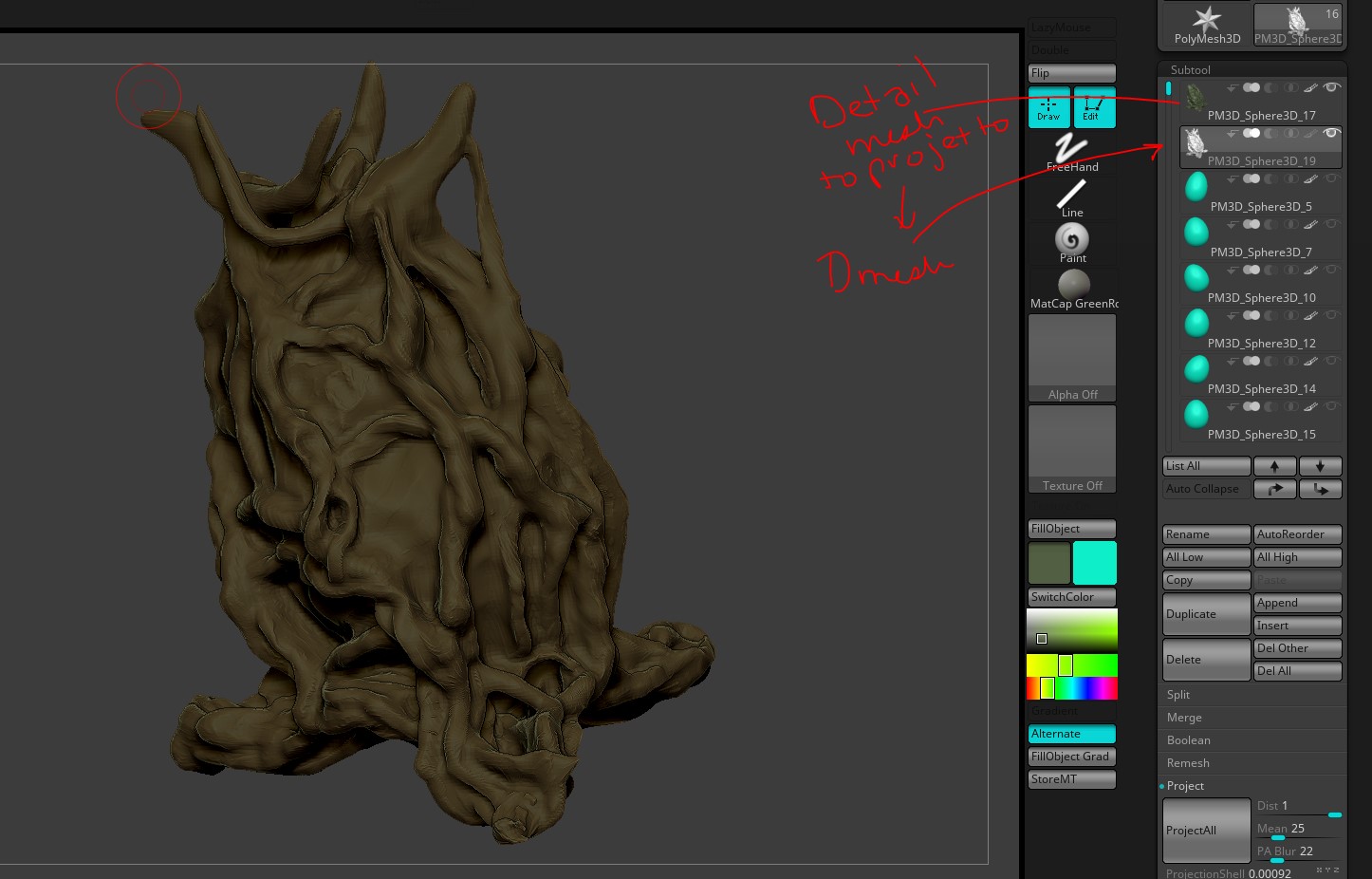Activate the Draw mode icon
This screenshot has height=879, width=1372.
tap(1048, 107)
